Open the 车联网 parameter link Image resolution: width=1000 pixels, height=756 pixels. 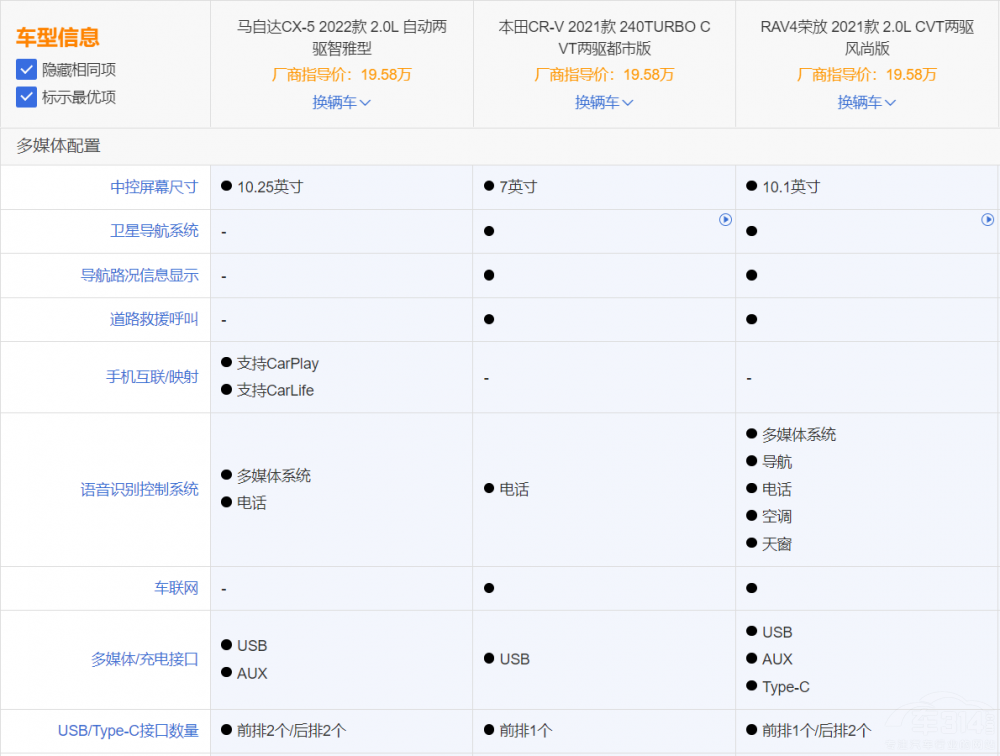click(x=176, y=588)
